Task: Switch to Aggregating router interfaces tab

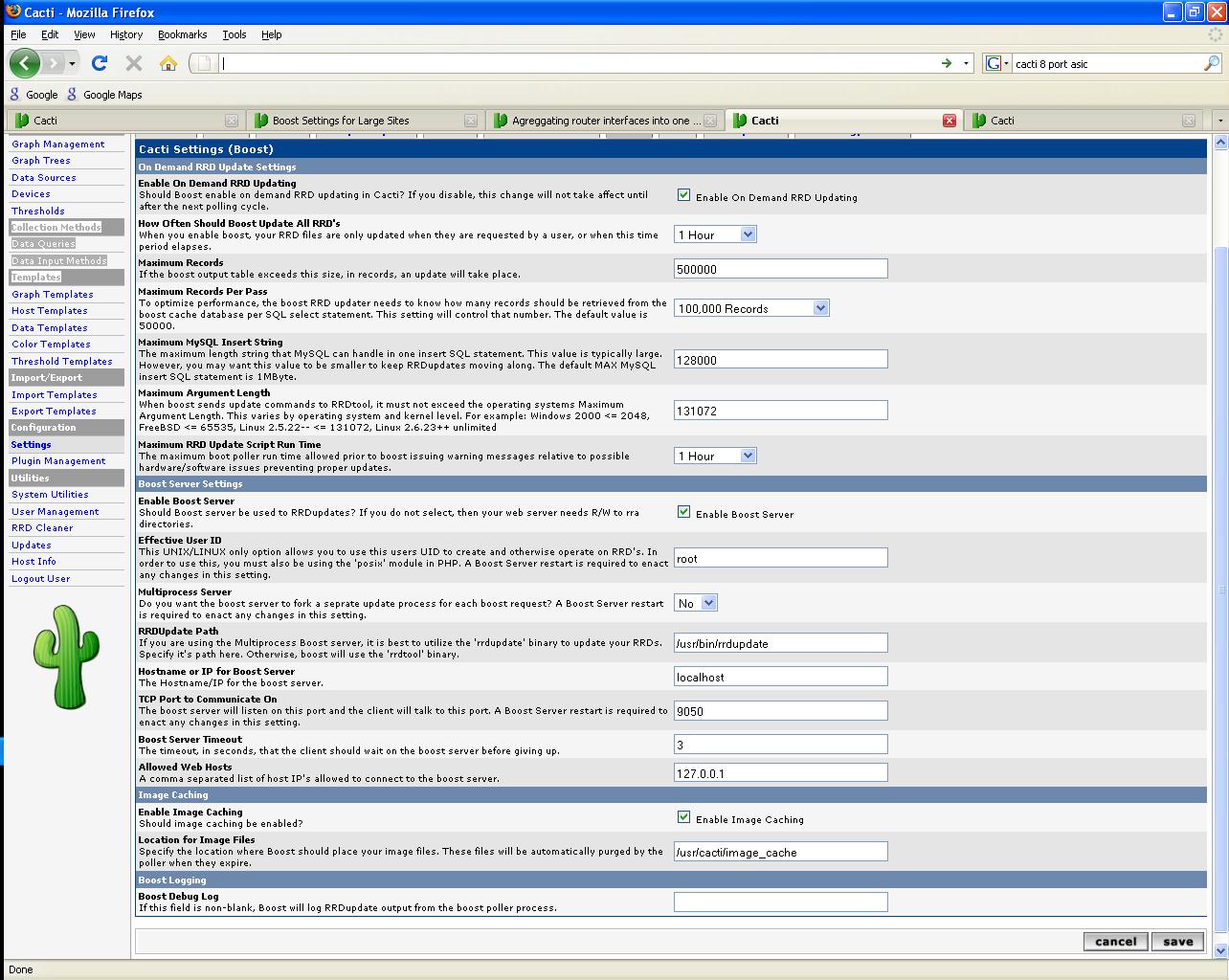Action: coord(604,121)
